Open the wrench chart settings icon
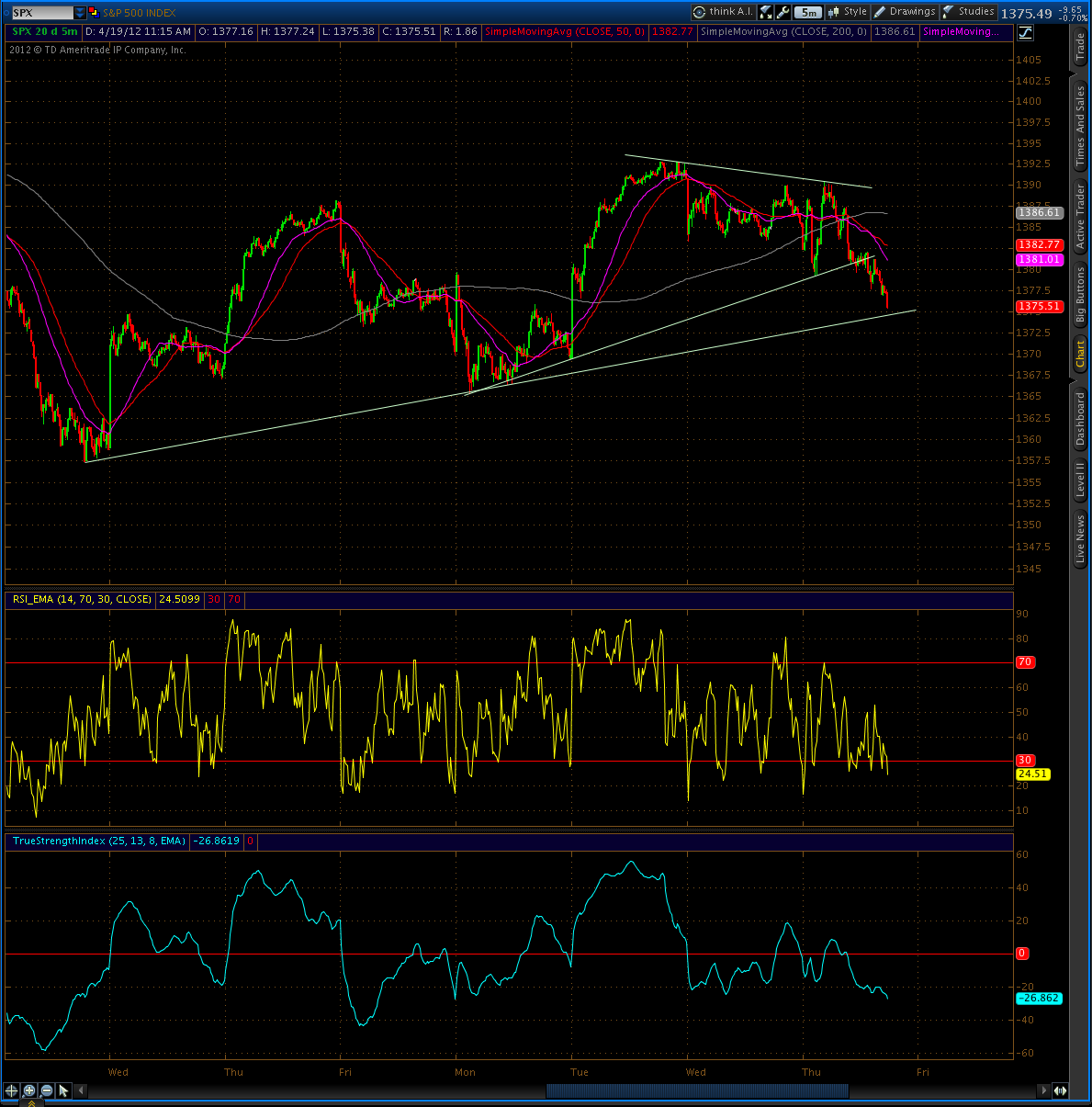 pos(783,12)
